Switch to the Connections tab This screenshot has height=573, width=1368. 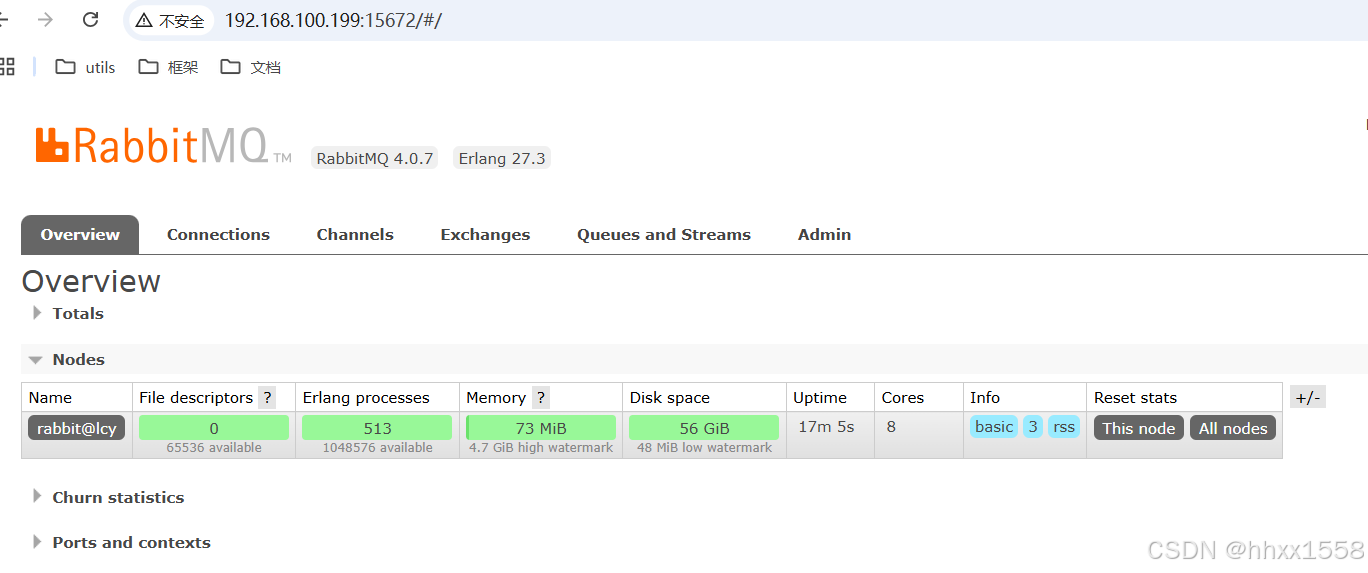(x=218, y=235)
